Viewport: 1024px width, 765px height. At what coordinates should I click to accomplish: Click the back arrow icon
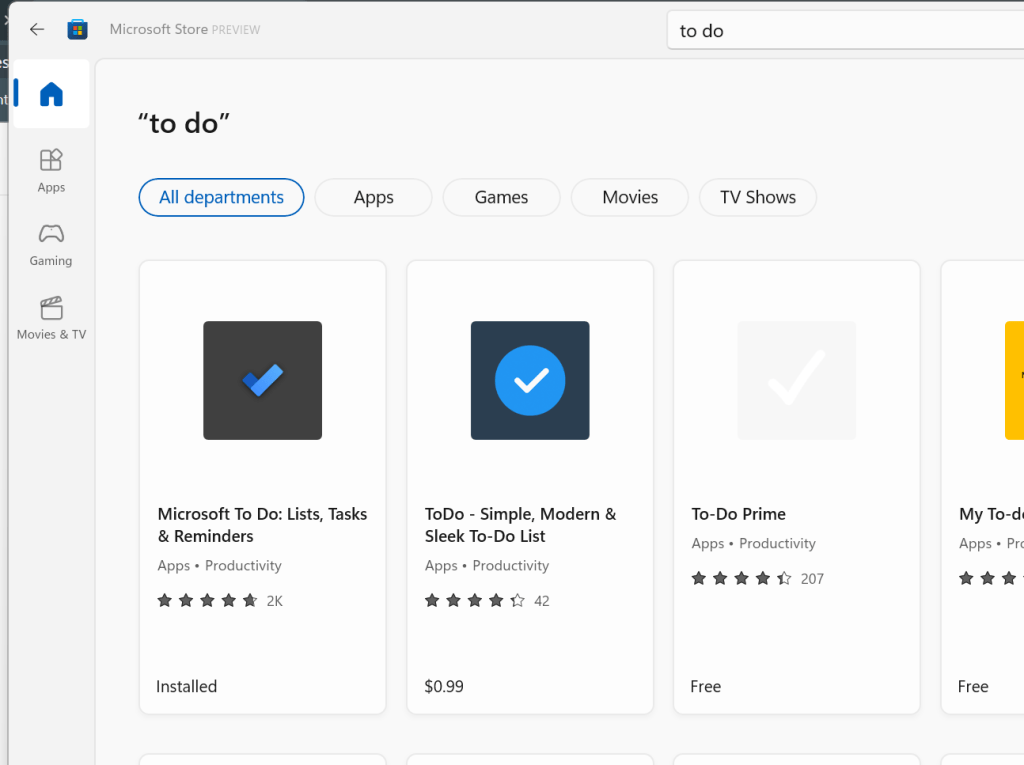click(x=37, y=29)
